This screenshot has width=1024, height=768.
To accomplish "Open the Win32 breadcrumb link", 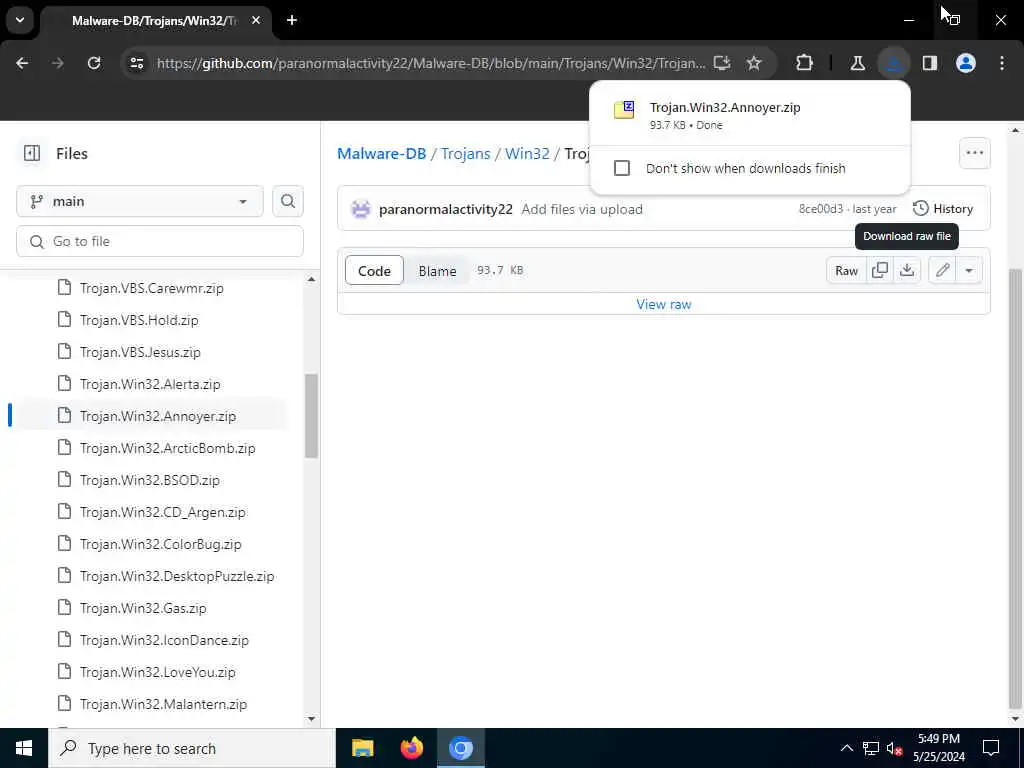I will click(x=527, y=153).
